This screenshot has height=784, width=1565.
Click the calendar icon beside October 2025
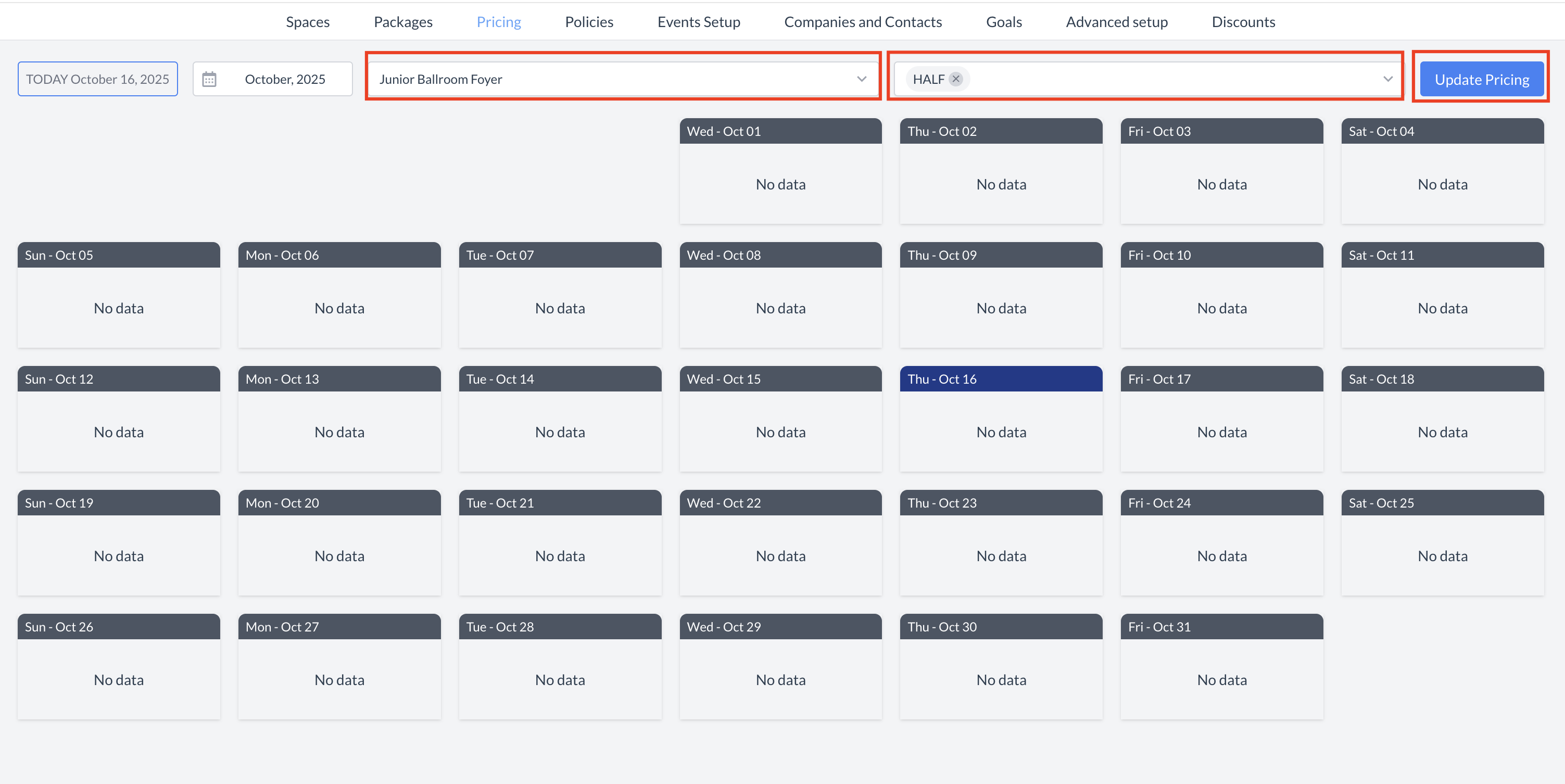point(210,78)
